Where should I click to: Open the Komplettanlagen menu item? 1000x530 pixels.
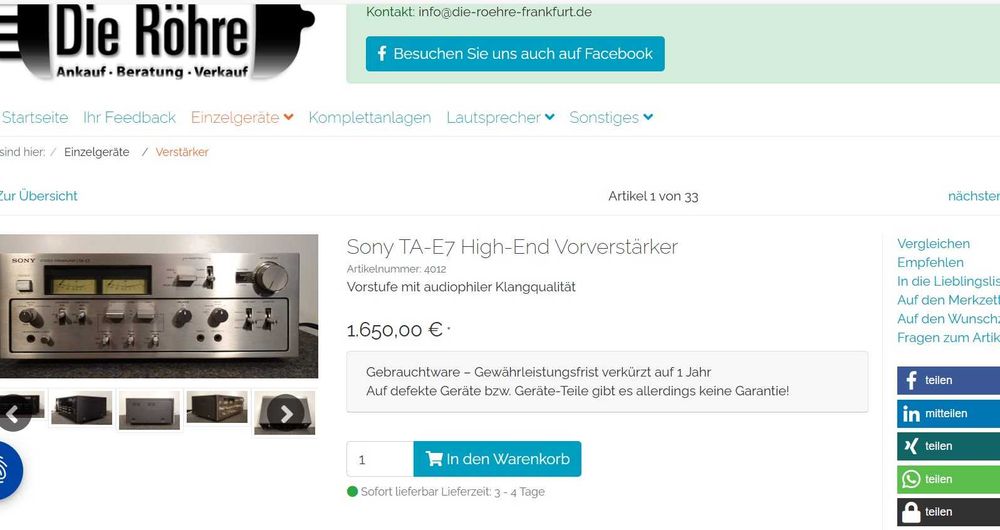(370, 117)
